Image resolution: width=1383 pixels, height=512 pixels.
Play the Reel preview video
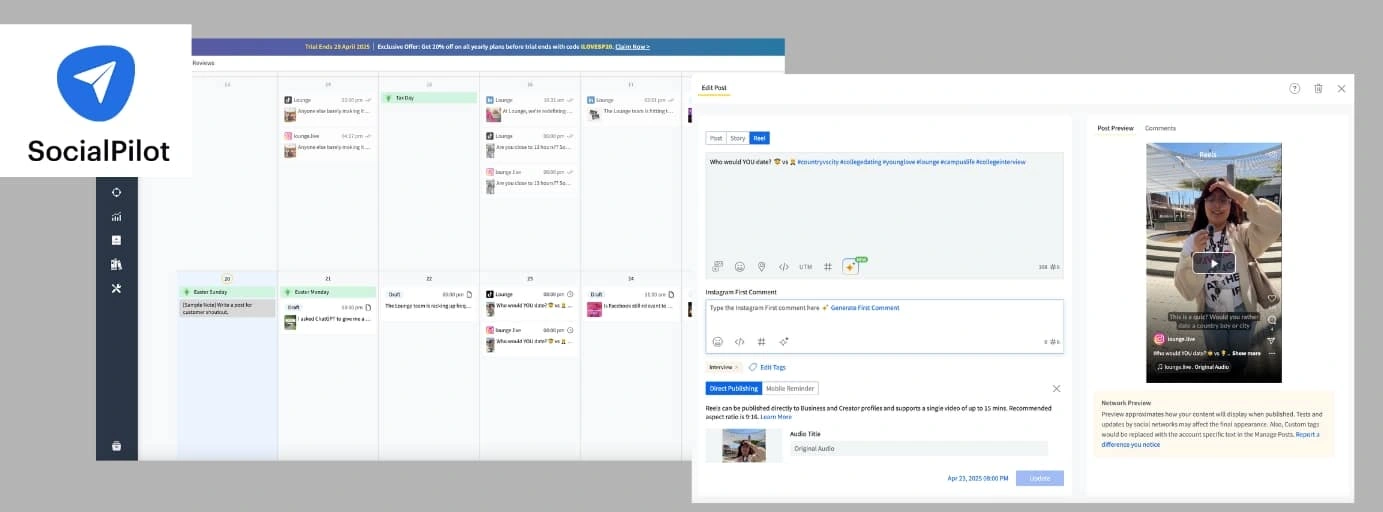[x=1213, y=263]
